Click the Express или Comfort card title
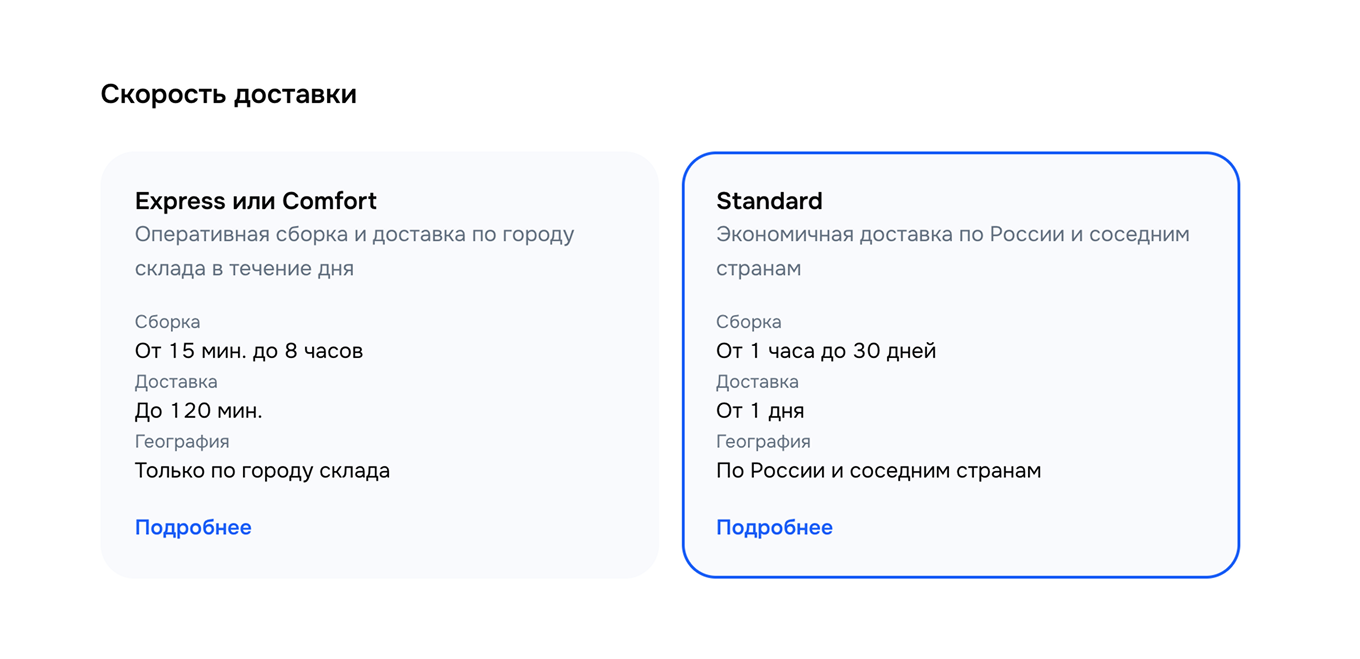Viewport: 1360px width, 659px height. 256,201
